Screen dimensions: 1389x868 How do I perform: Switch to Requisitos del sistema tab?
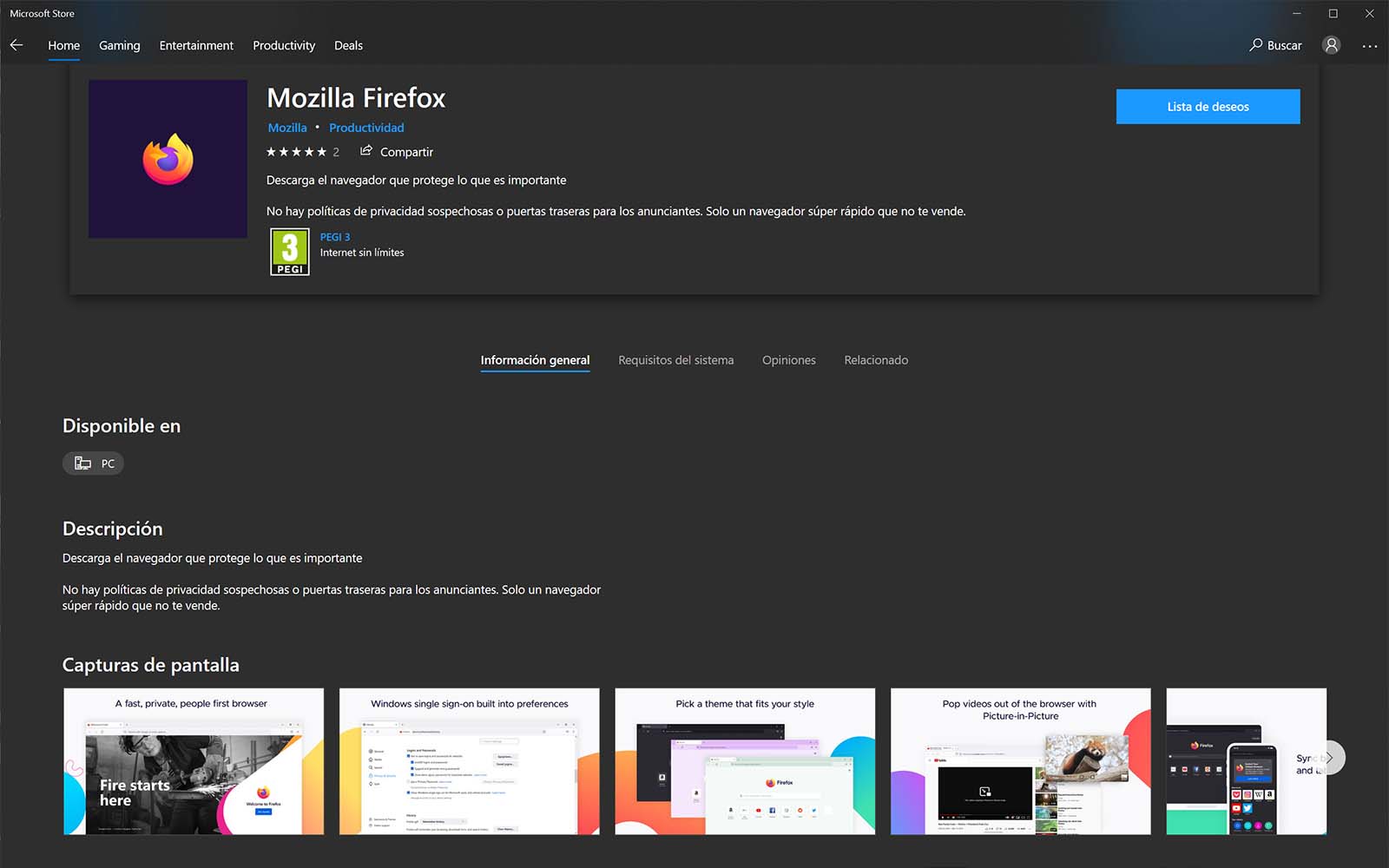tap(675, 360)
